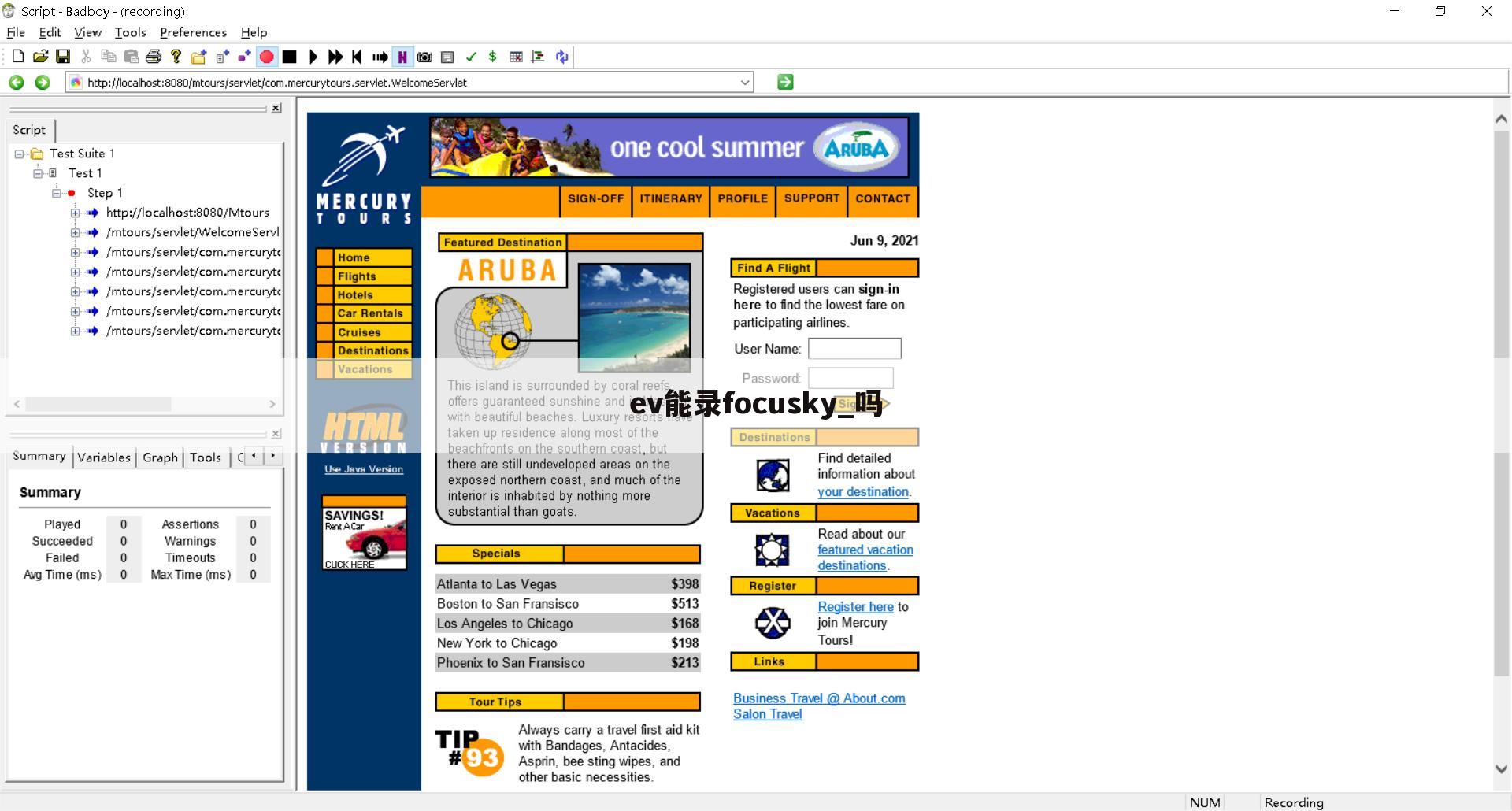The image size is (1512, 811).
Task: Open the View menu
Action: [87, 32]
